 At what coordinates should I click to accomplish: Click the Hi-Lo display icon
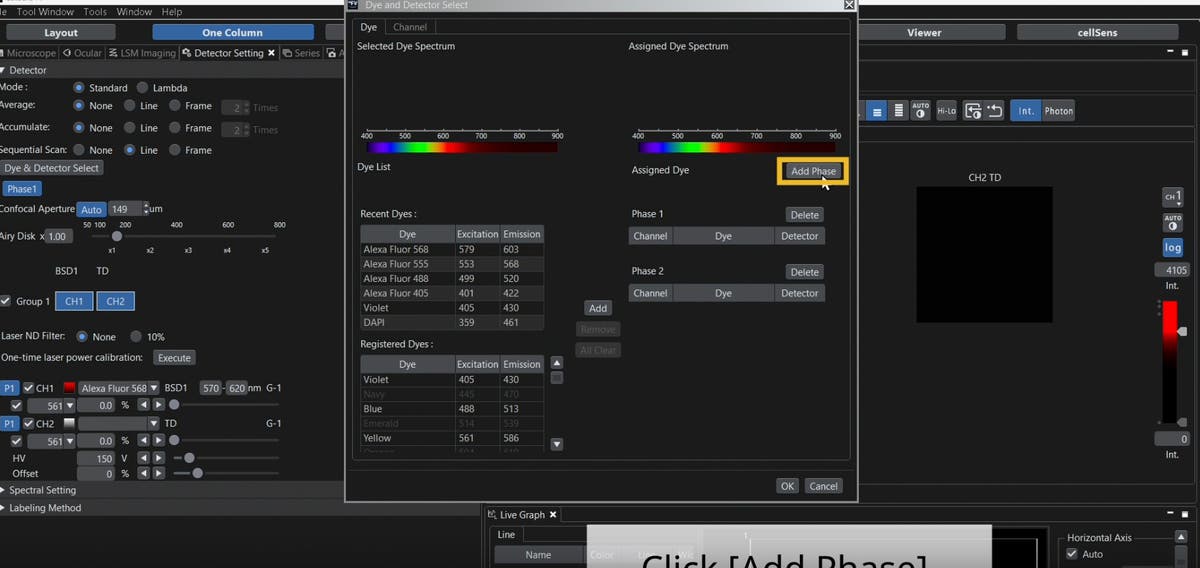tap(946, 111)
